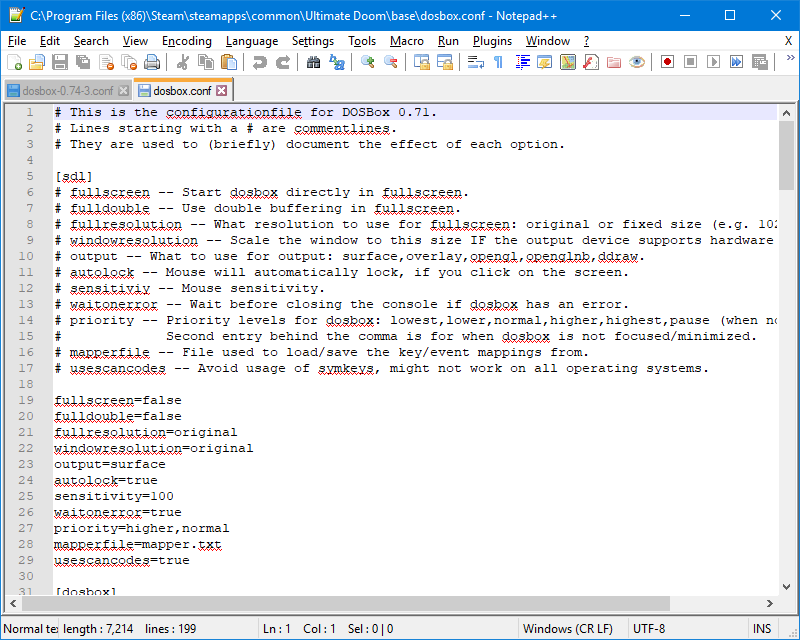Click the Undo arrow icon

pyautogui.click(x=259, y=62)
